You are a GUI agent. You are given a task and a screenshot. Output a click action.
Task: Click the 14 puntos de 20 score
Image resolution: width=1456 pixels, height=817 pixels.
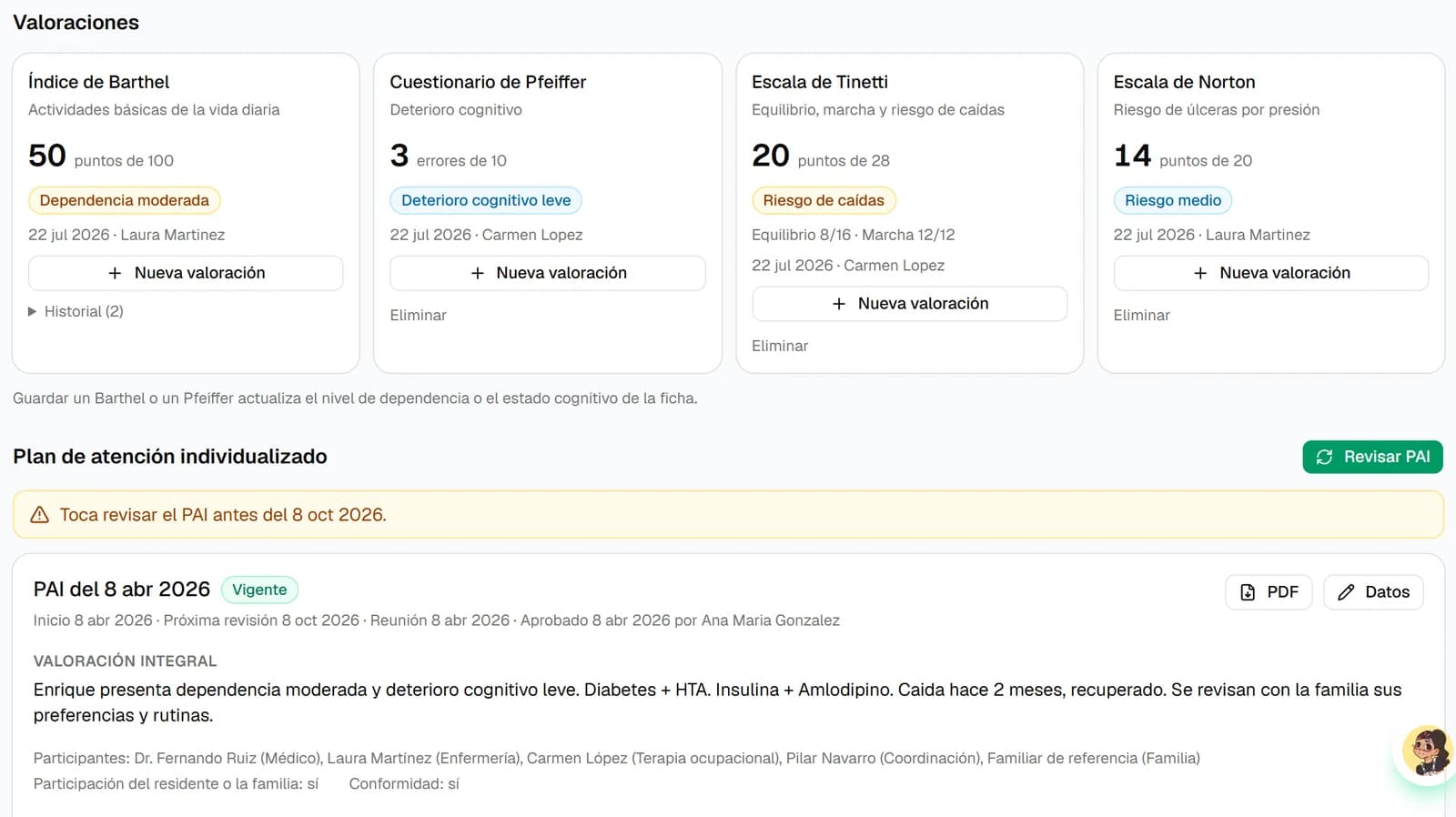[x=1183, y=156]
